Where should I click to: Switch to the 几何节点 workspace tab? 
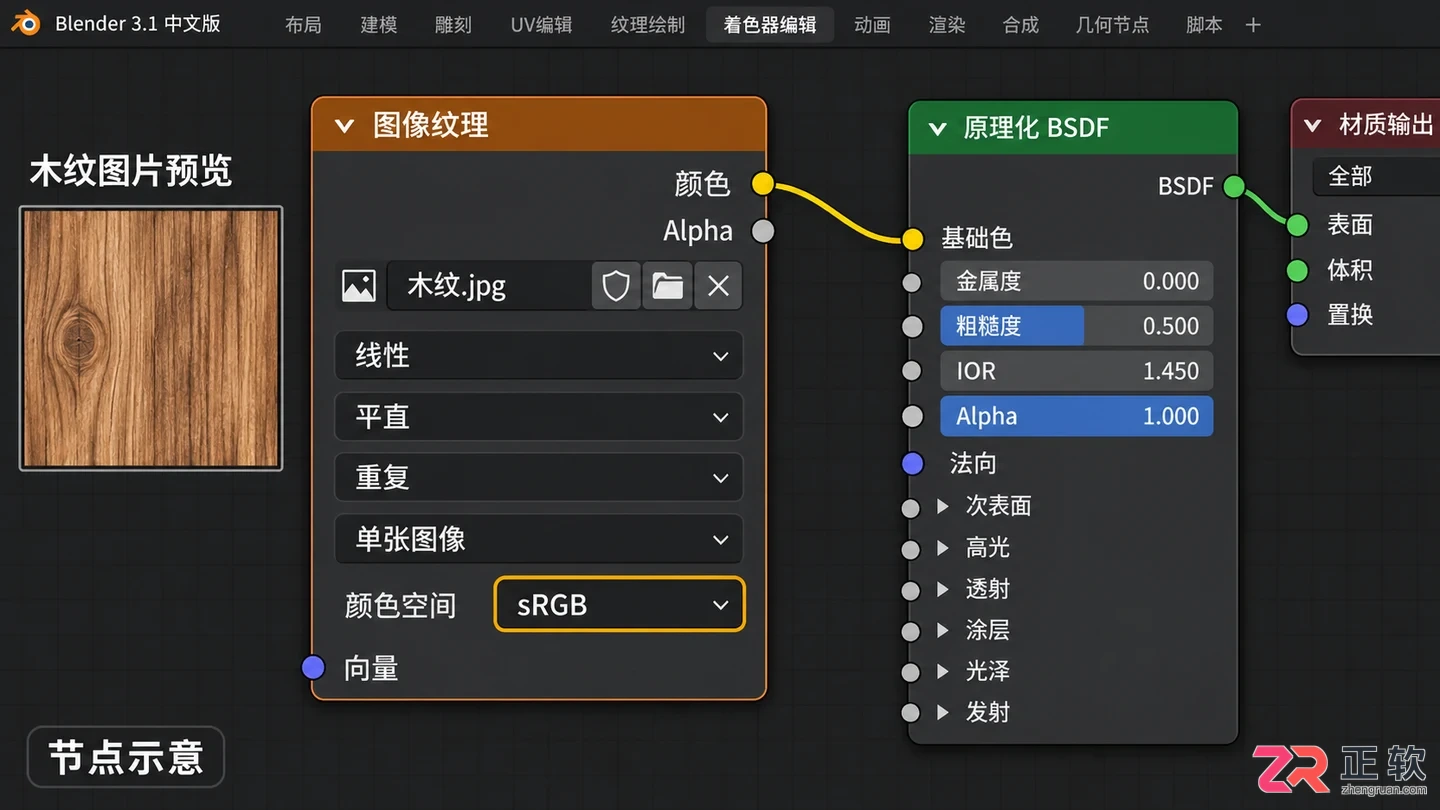coord(1112,25)
